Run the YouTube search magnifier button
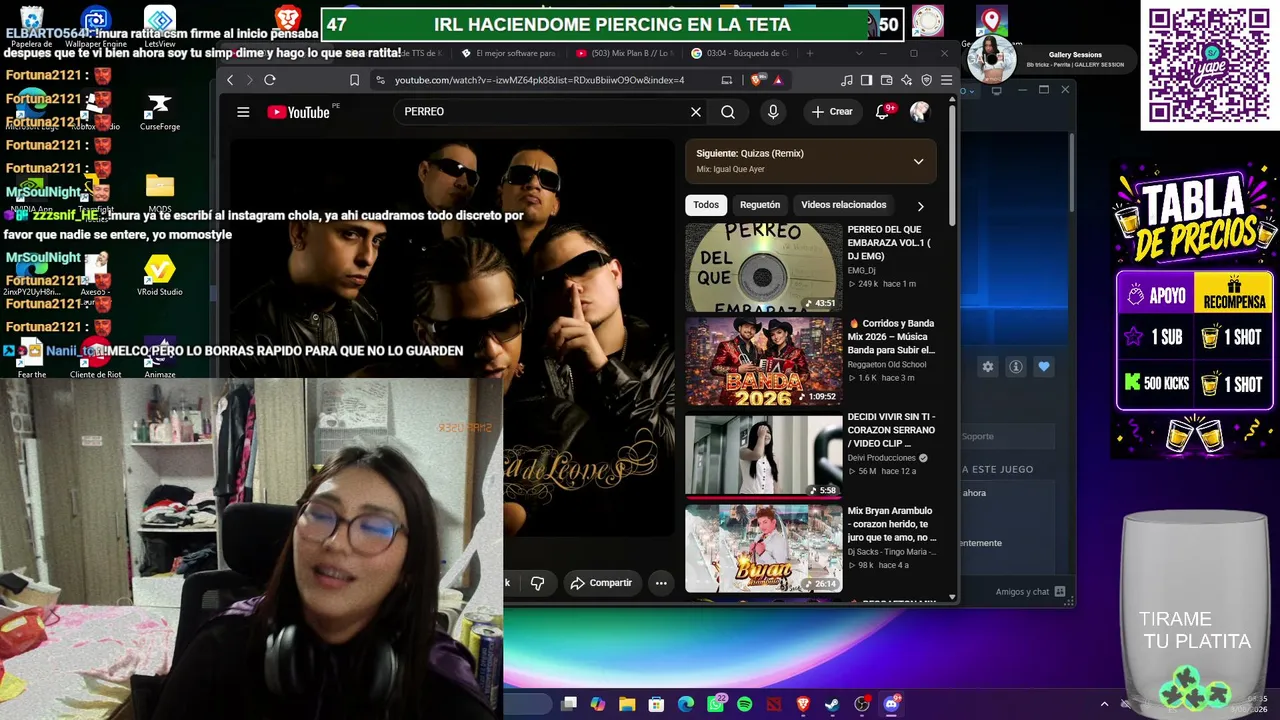The width and height of the screenshot is (1280, 720). [728, 112]
